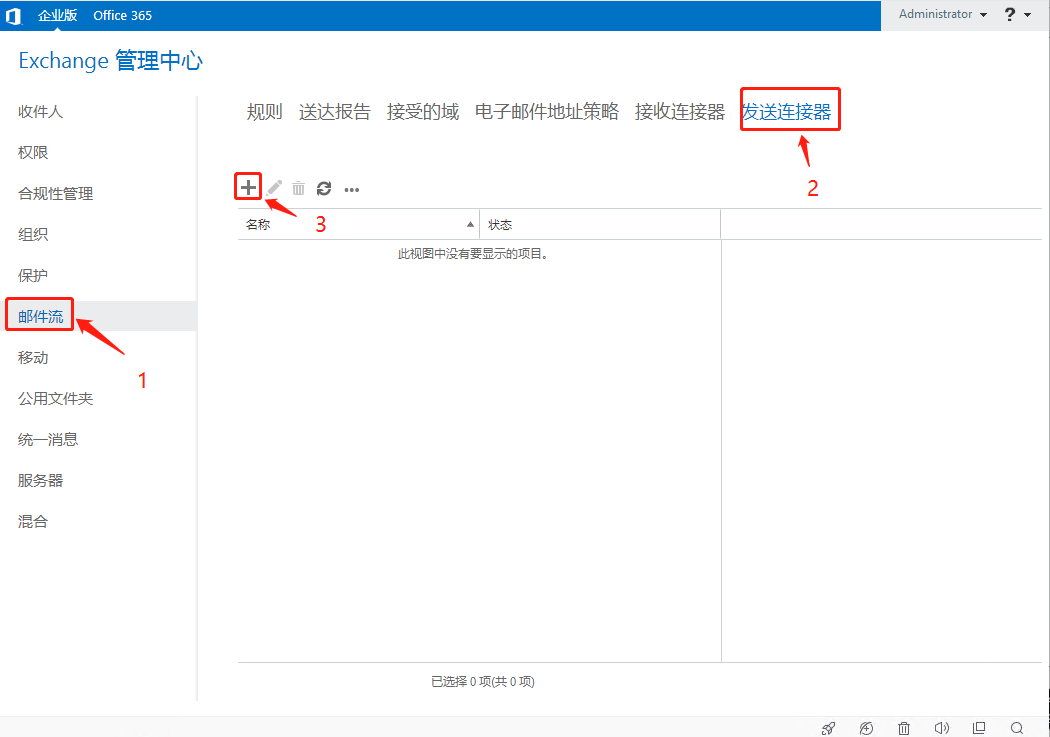Switch to the 送达报告 tab
1050x737 pixels.
click(x=335, y=112)
